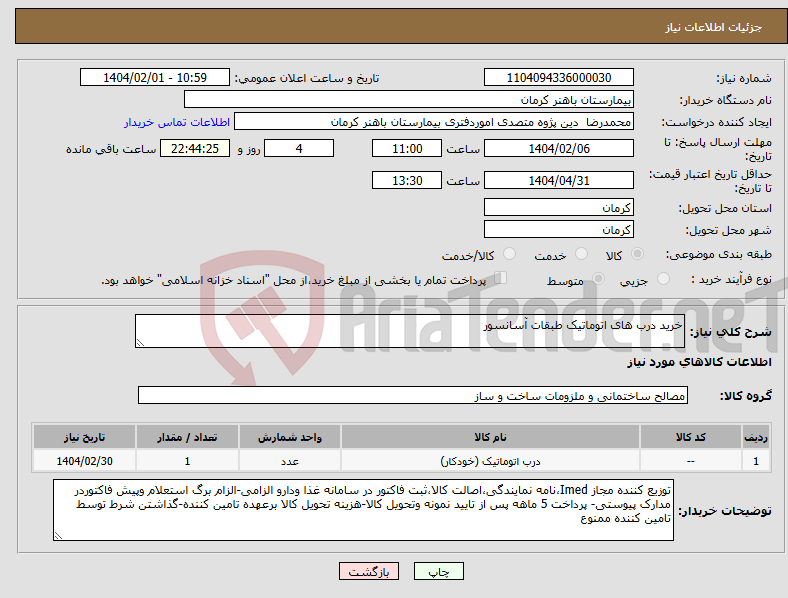The image size is (788, 598).
Task: Click the buyer notes text area
Action: point(363,510)
